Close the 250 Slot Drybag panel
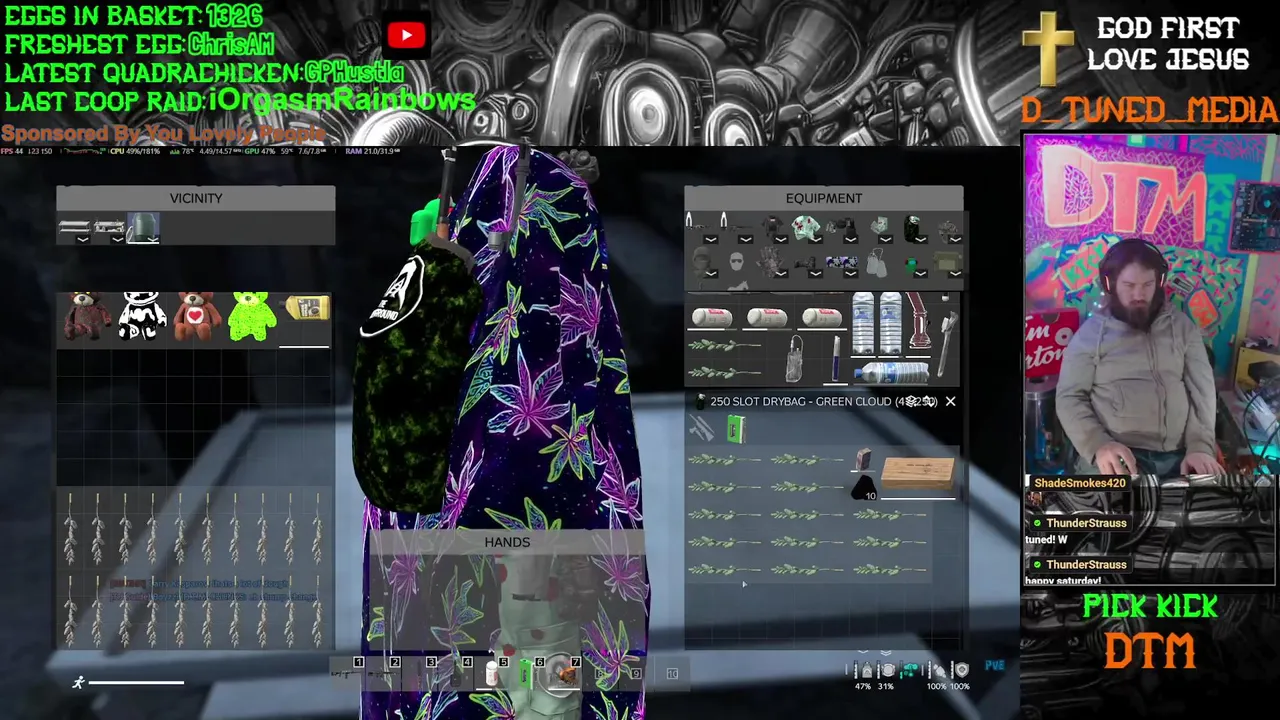Image resolution: width=1280 pixels, height=720 pixels. pos(950,401)
